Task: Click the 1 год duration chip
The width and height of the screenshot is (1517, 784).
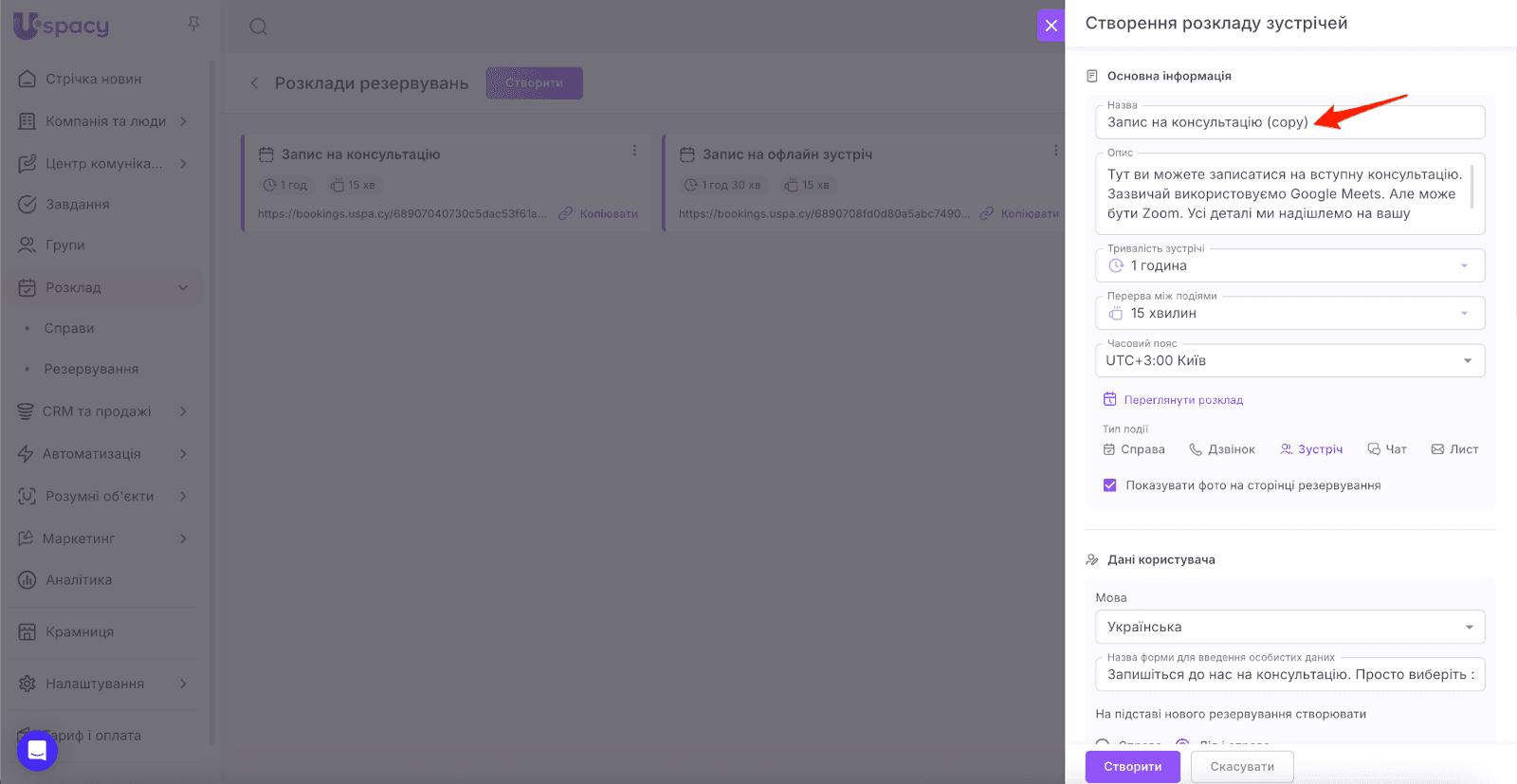Action: [x=285, y=185]
